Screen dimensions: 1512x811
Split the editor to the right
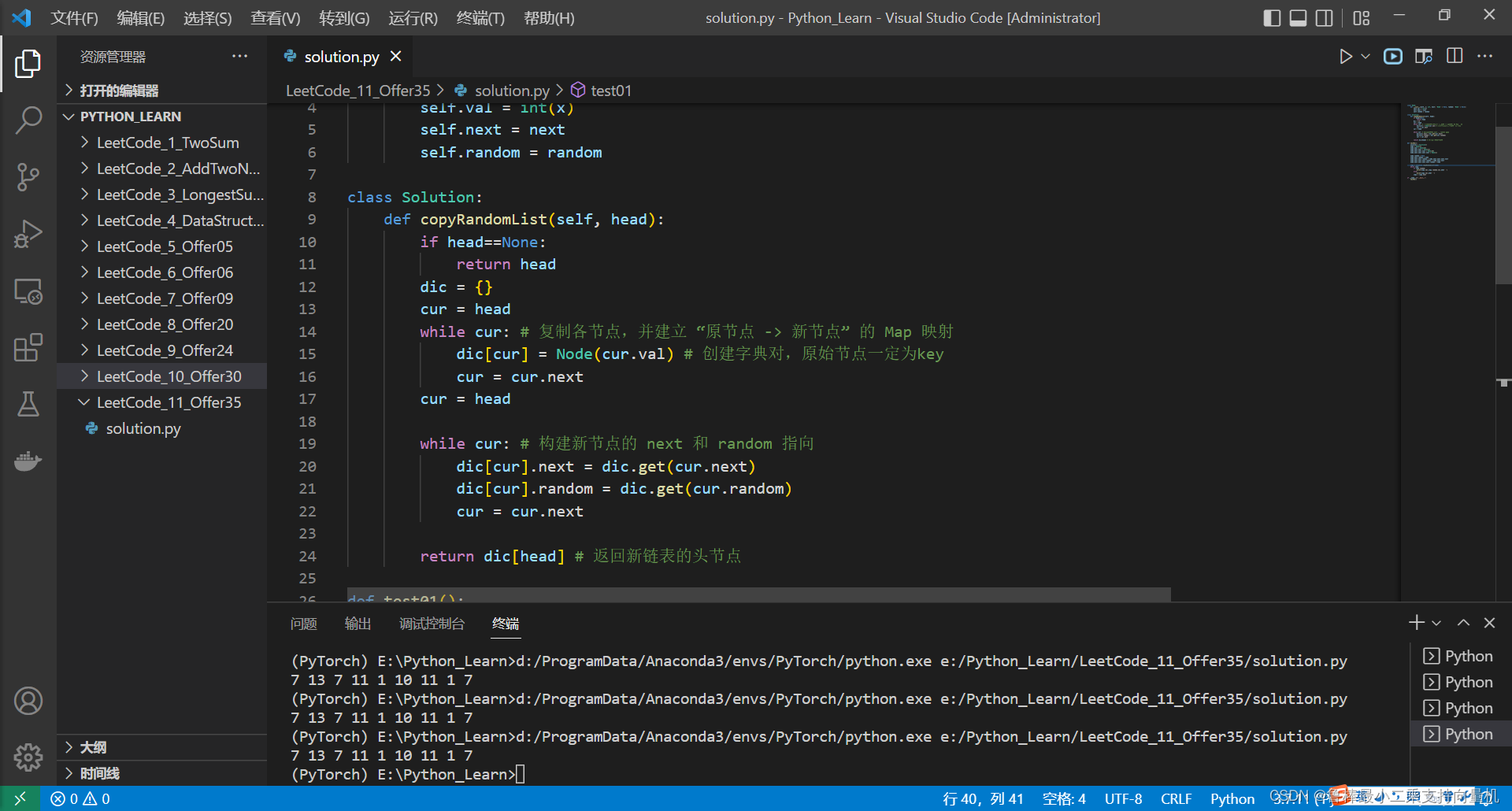[1455, 57]
